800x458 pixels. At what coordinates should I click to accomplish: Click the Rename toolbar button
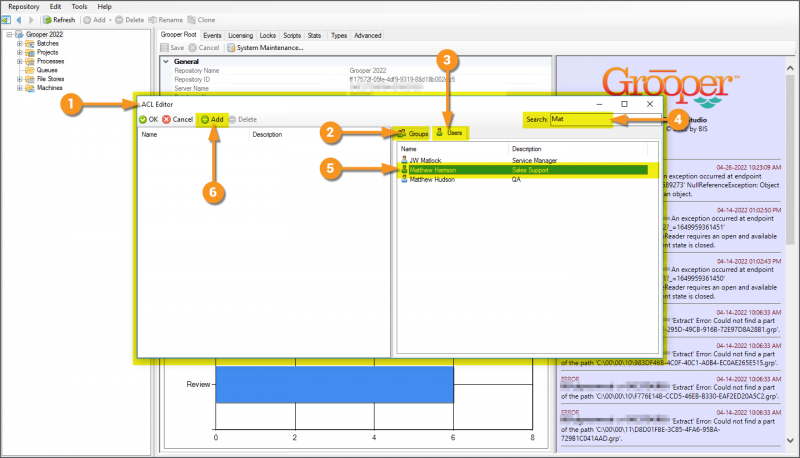pyautogui.click(x=165, y=20)
